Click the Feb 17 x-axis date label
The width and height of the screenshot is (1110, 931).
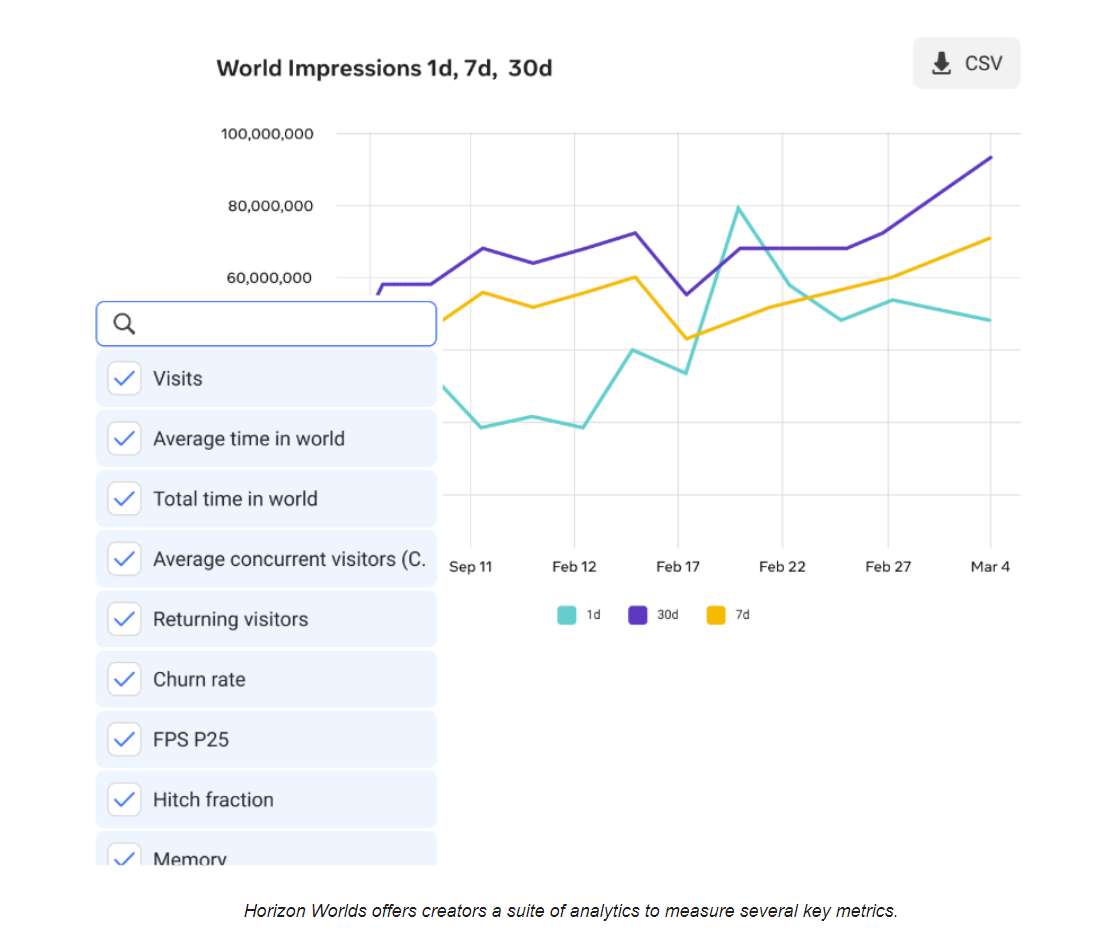pyautogui.click(x=677, y=567)
